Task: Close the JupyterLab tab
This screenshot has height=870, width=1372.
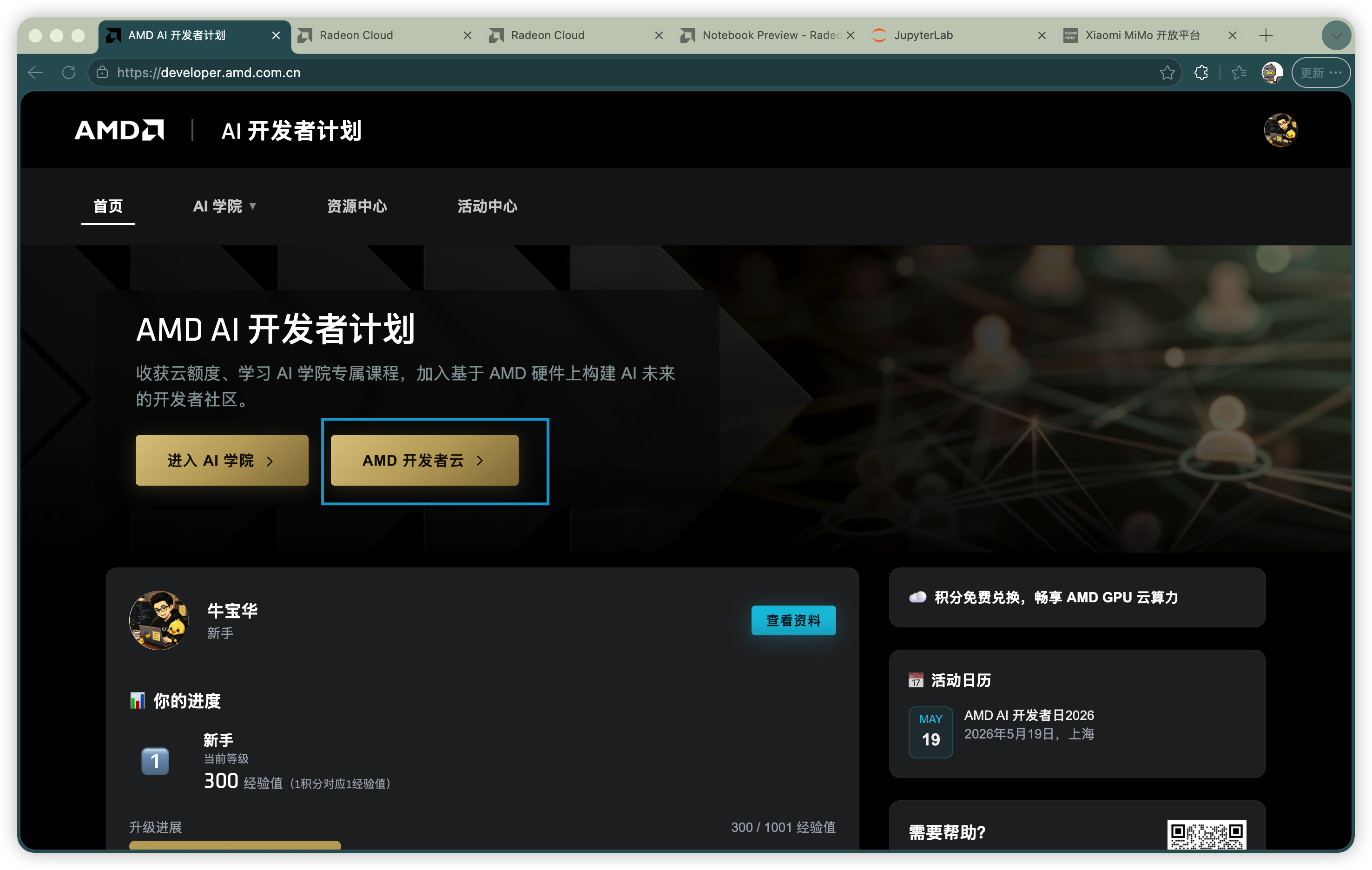Action: [x=1042, y=35]
